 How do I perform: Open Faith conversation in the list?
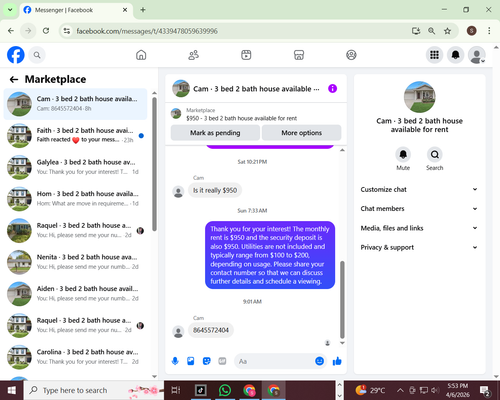coord(75,135)
